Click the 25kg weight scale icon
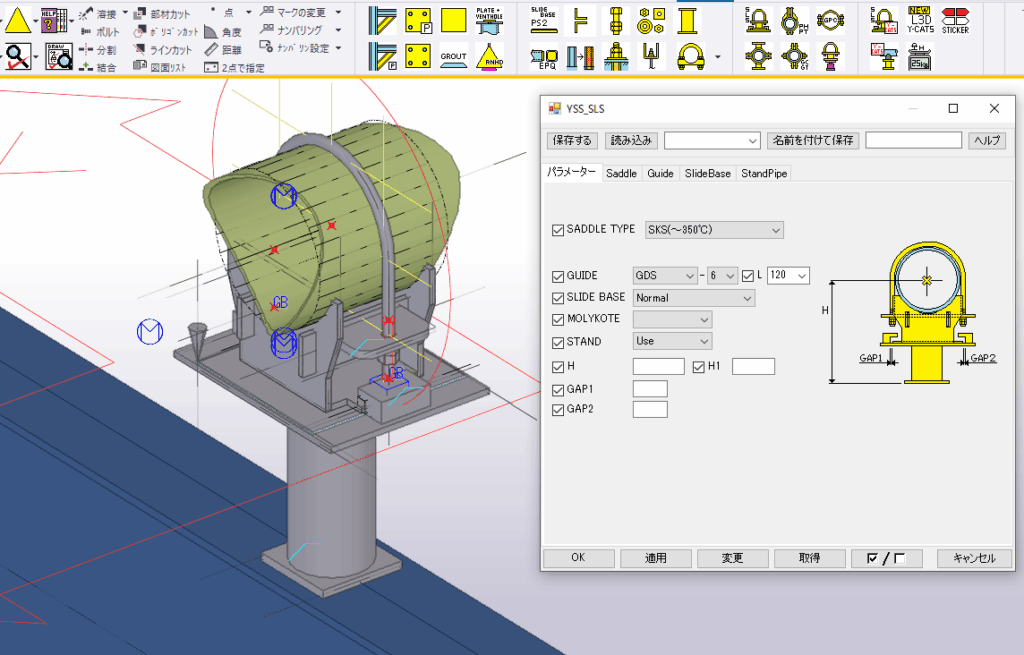Viewport: 1024px width, 655px height. pos(919,56)
